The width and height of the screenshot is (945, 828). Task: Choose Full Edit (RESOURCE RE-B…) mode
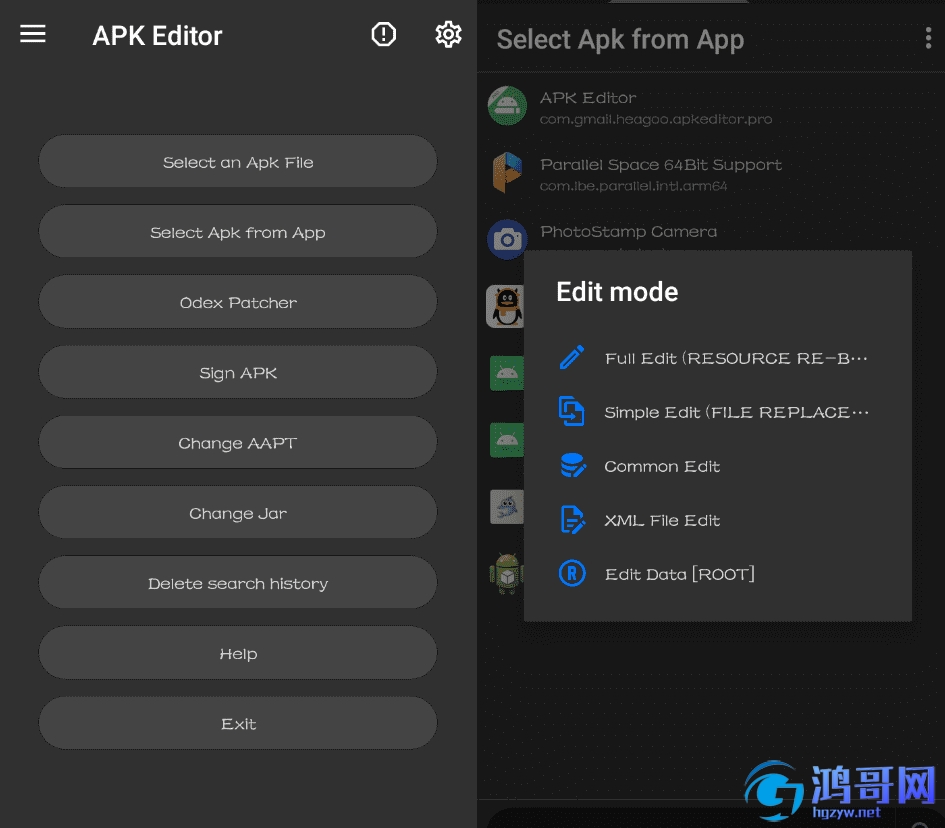click(717, 358)
